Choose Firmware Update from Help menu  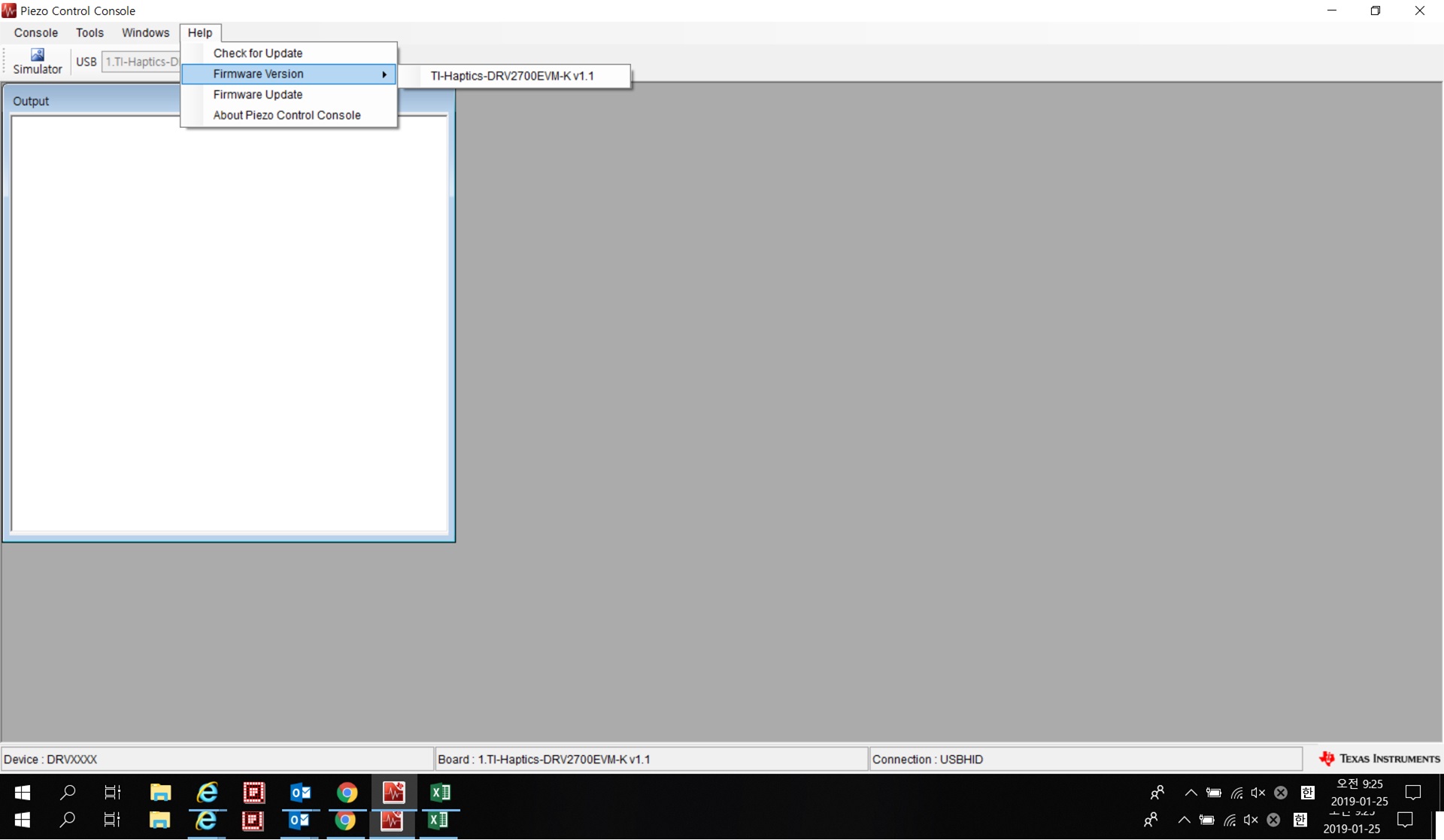pyautogui.click(x=258, y=95)
